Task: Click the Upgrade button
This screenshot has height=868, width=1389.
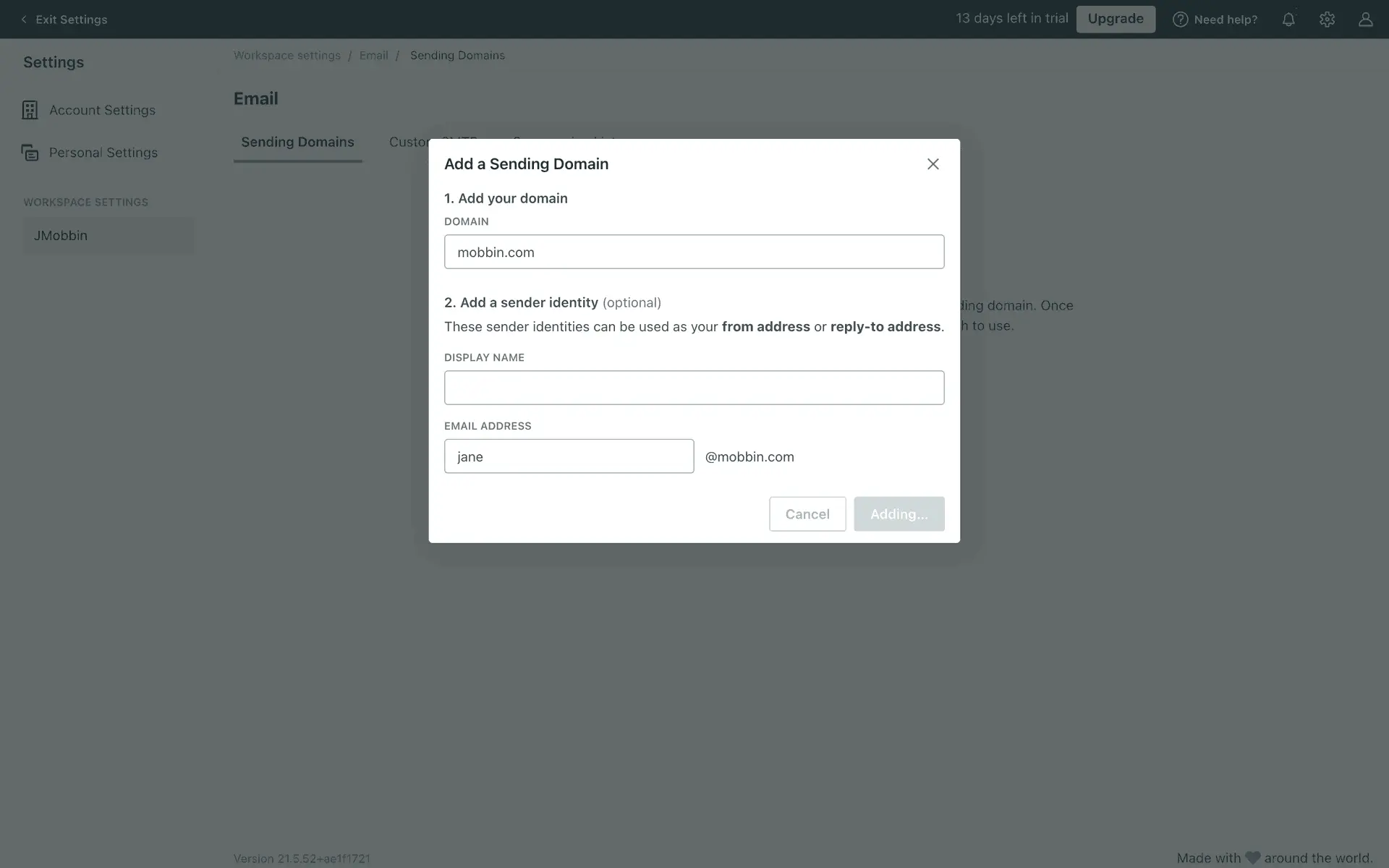Action: (1115, 19)
